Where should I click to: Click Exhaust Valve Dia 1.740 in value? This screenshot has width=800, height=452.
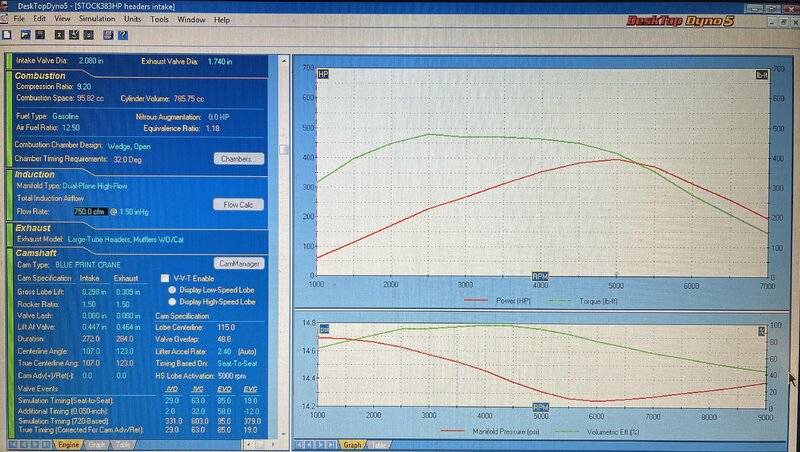click(220, 61)
